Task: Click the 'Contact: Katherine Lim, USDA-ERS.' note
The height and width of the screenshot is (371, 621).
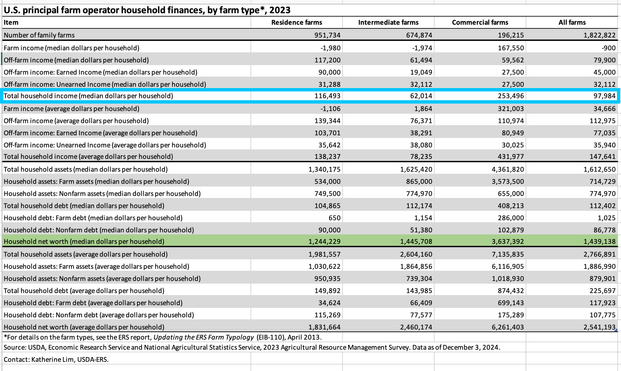Action: point(56,360)
